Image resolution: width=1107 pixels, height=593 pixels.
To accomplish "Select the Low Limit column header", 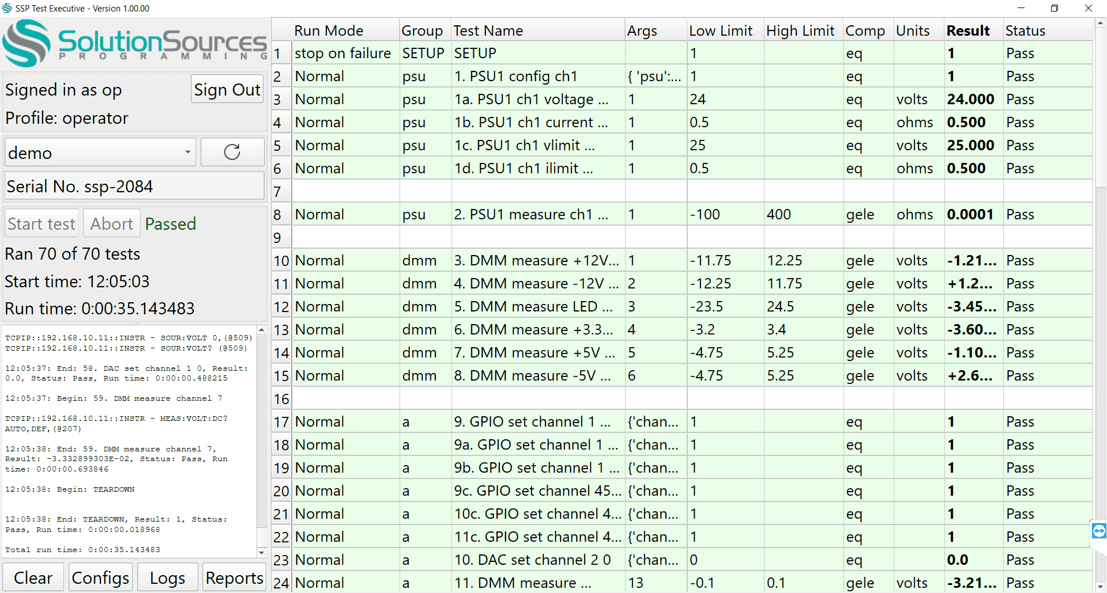I will 726,30.
